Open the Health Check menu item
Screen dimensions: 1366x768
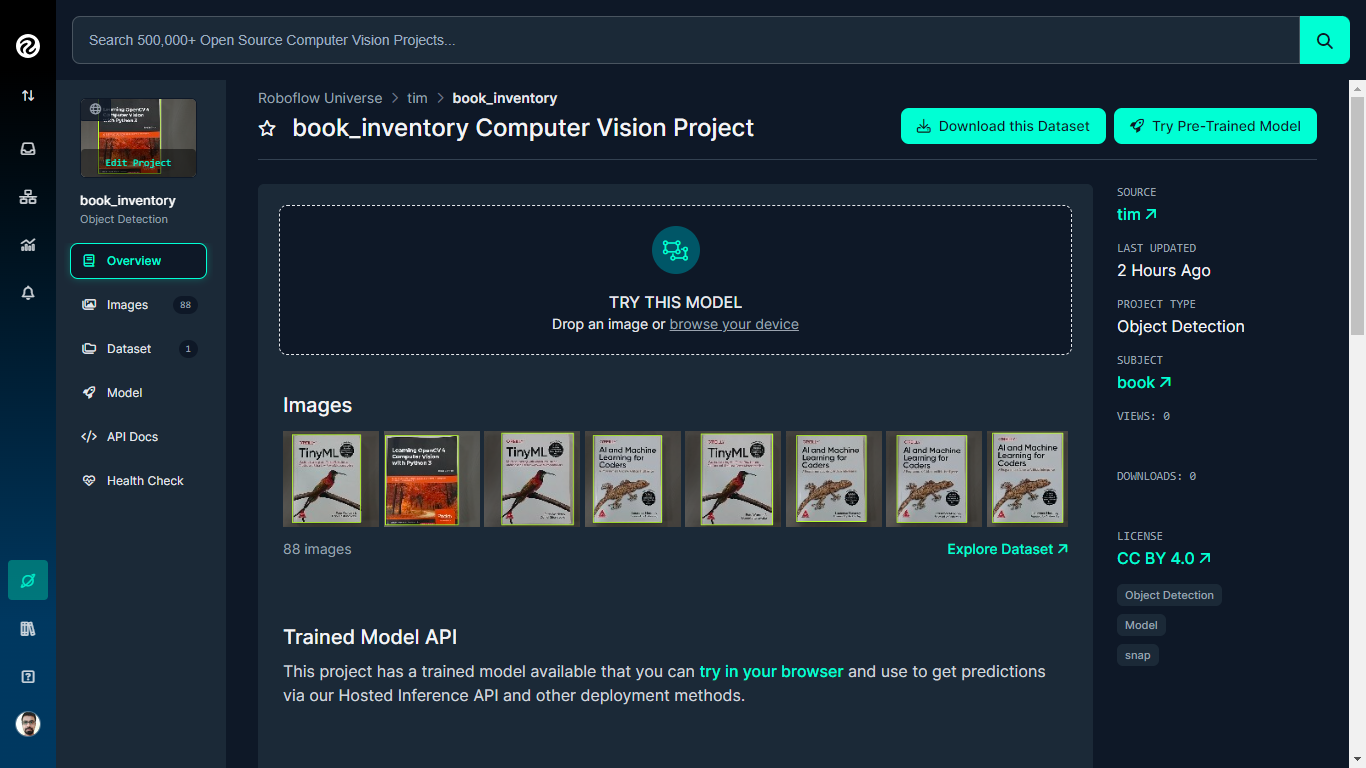click(x=138, y=481)
